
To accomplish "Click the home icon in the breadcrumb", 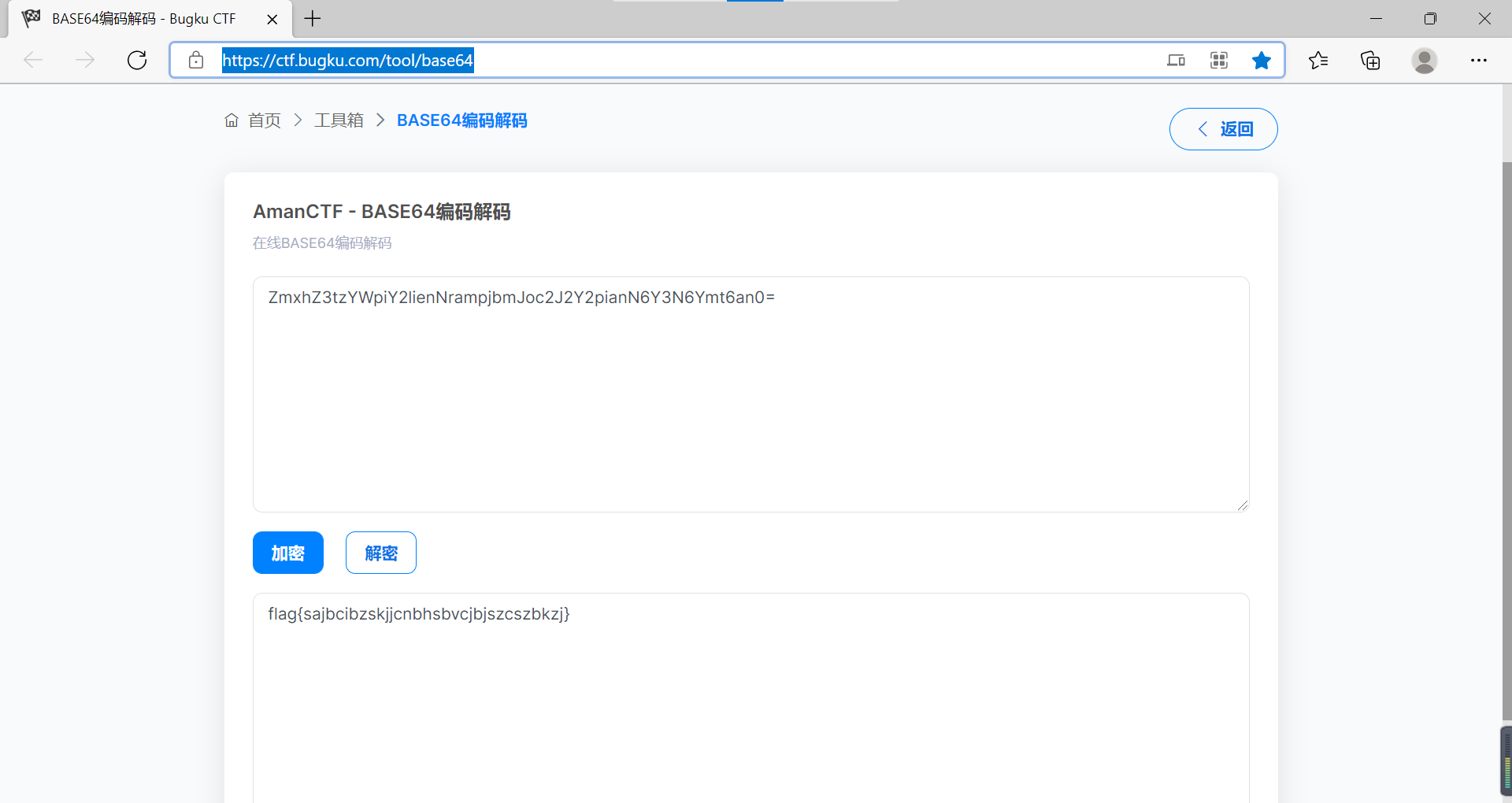I will pos(231,120).
